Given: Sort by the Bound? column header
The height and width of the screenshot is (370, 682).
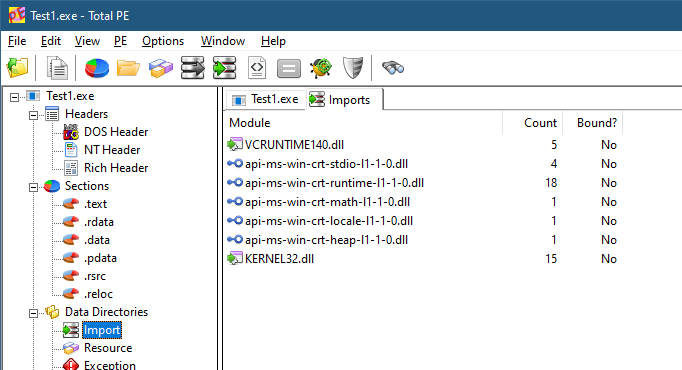Looking at the screenshot, I should 593,123.
